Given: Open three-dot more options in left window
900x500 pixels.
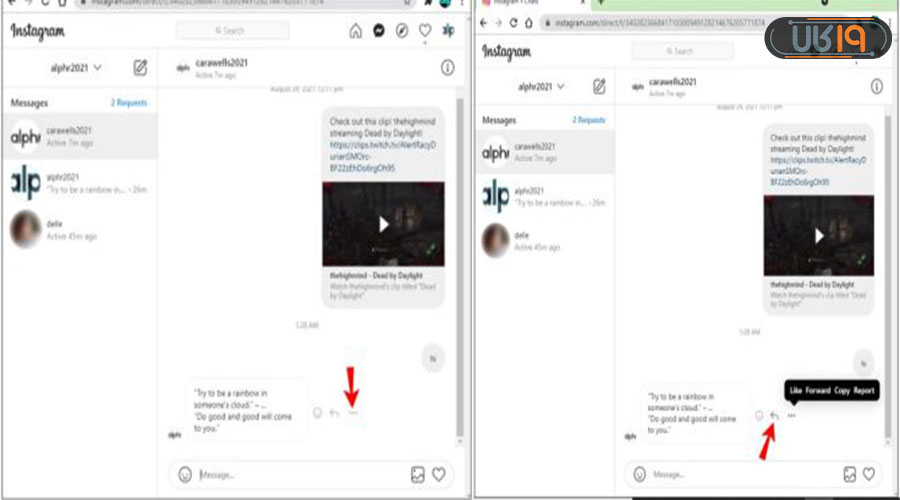Looking at the screenshot, I should point(353,412).
